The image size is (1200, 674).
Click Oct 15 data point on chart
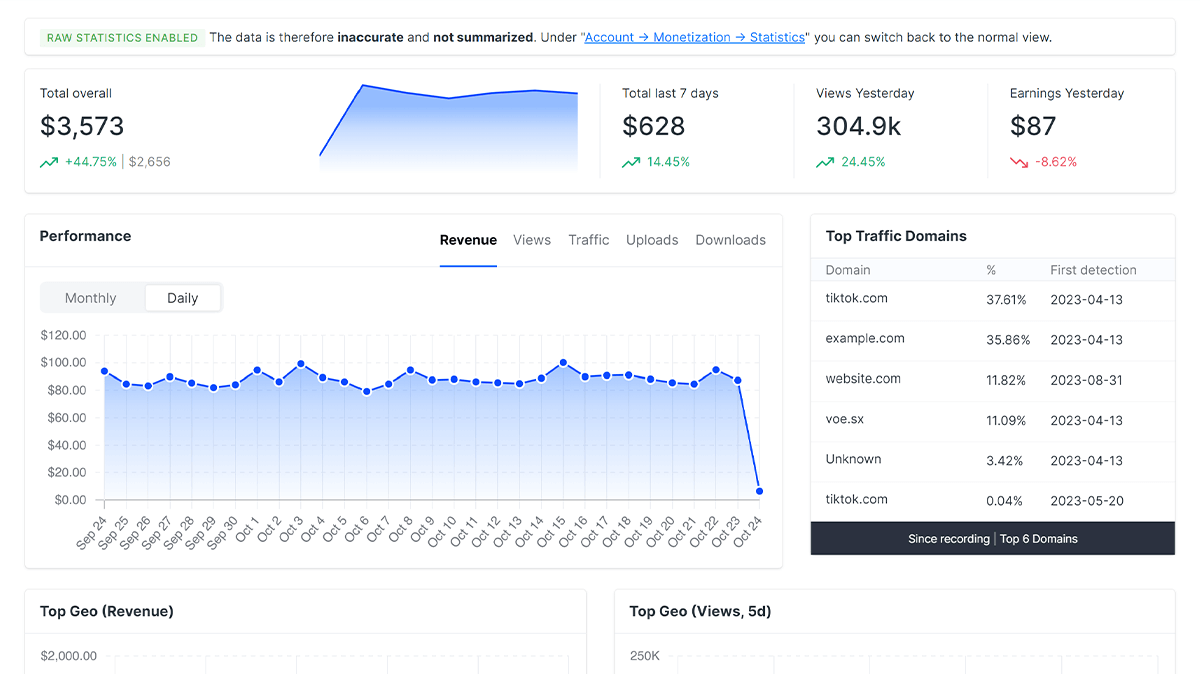point(563,363)
